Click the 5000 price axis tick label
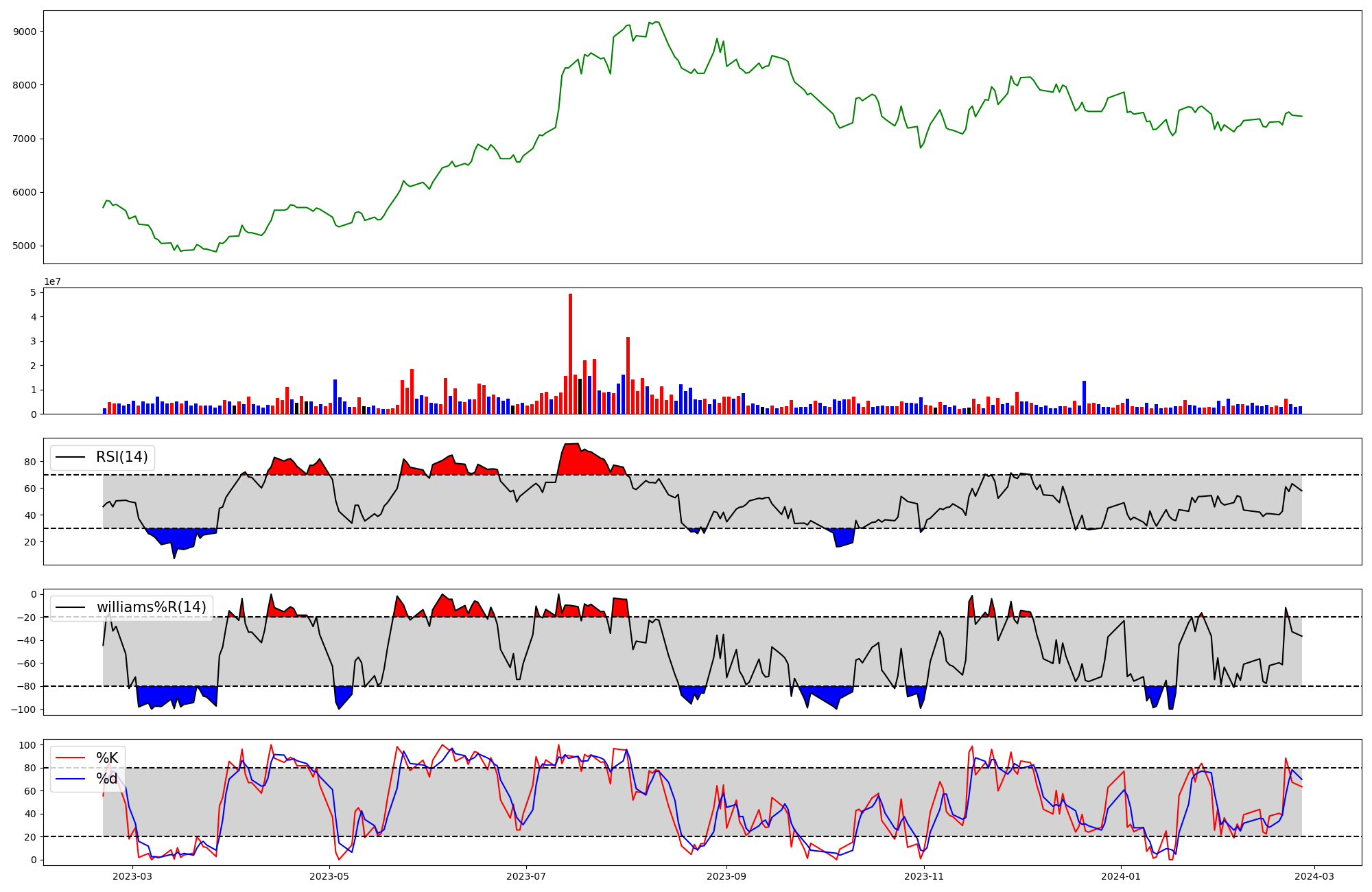Viewport: 1372px width, 892px height. point(25,246)
